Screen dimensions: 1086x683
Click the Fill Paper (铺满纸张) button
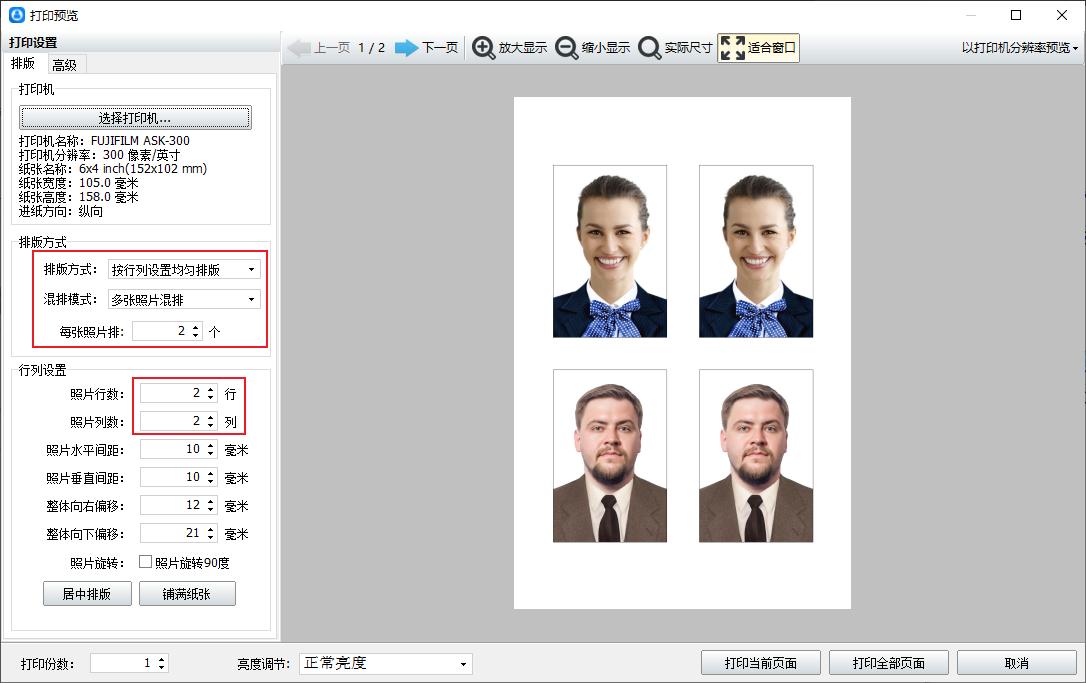click(187, 594)
